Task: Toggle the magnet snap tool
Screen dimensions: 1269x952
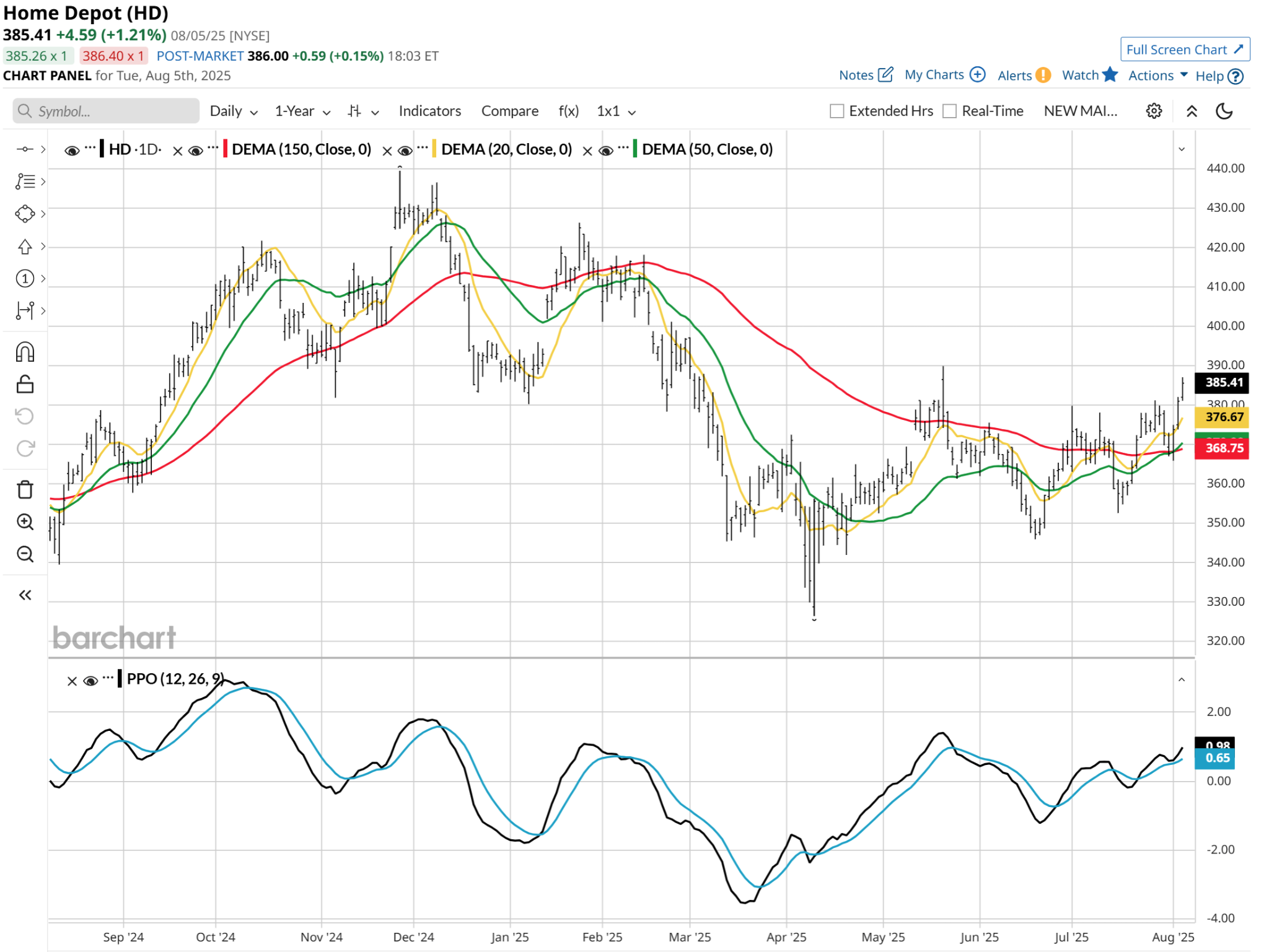Action: 25,352
